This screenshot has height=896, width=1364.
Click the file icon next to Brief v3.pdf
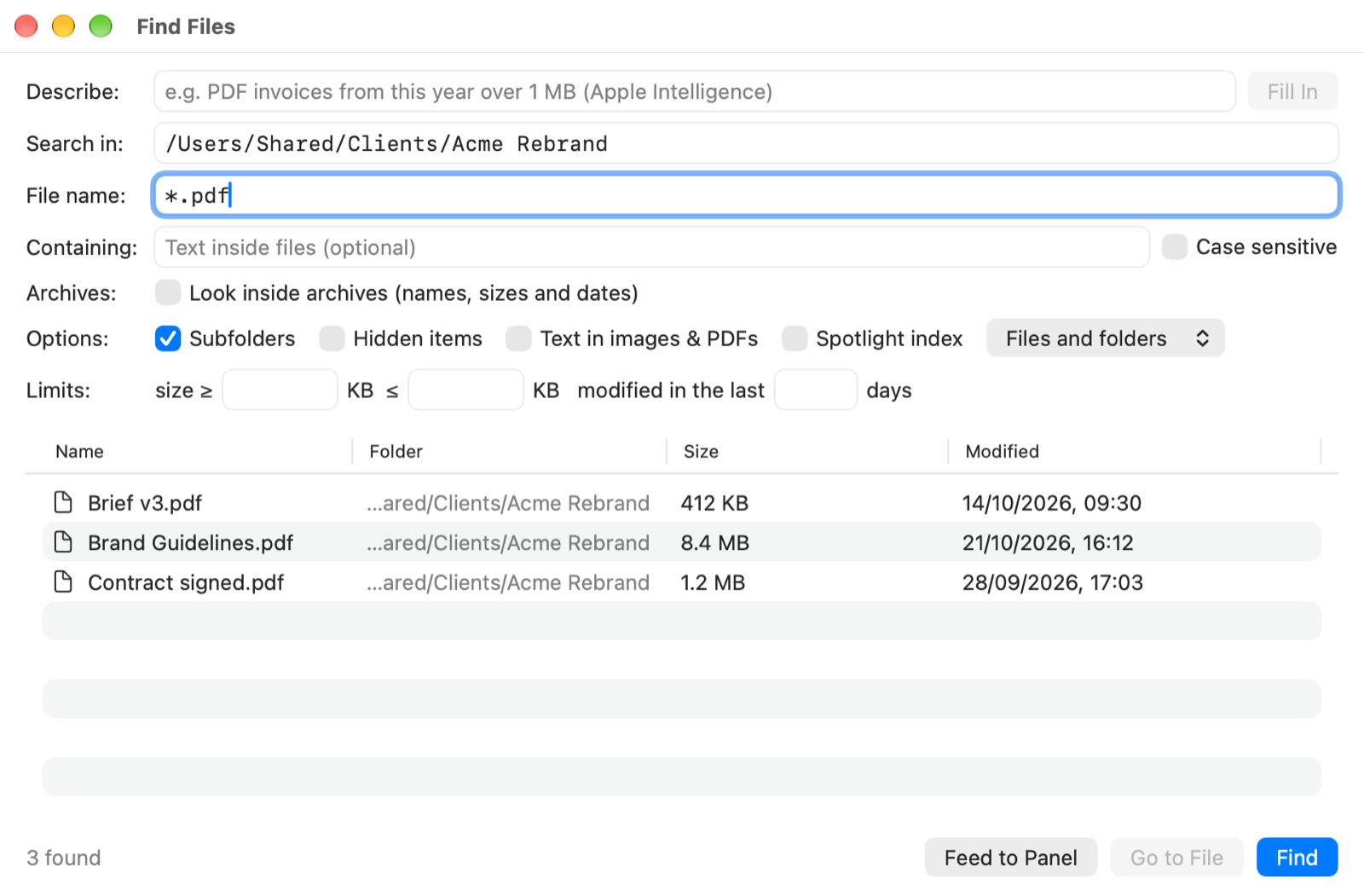pyautogui.click(x=63, y=502)
